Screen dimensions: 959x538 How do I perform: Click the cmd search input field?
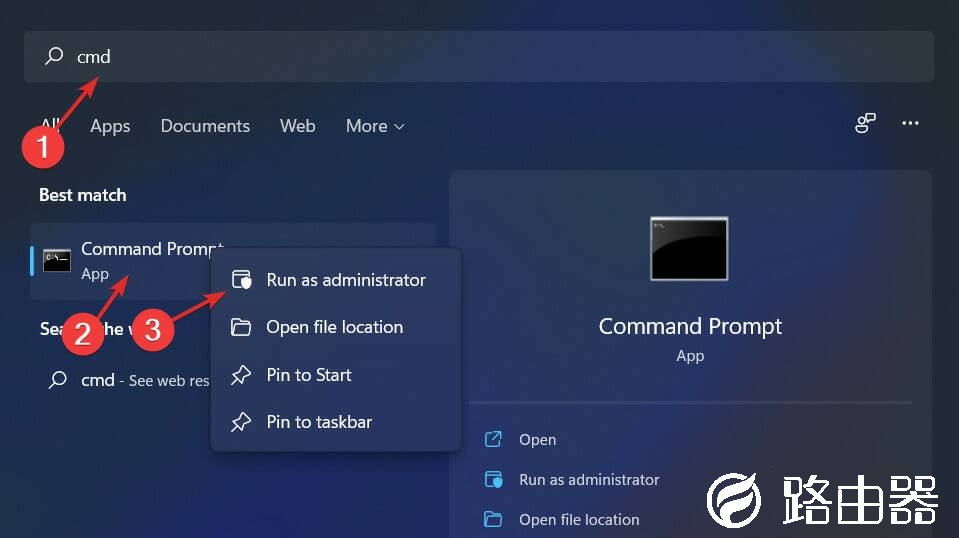[x=480, y=57]
